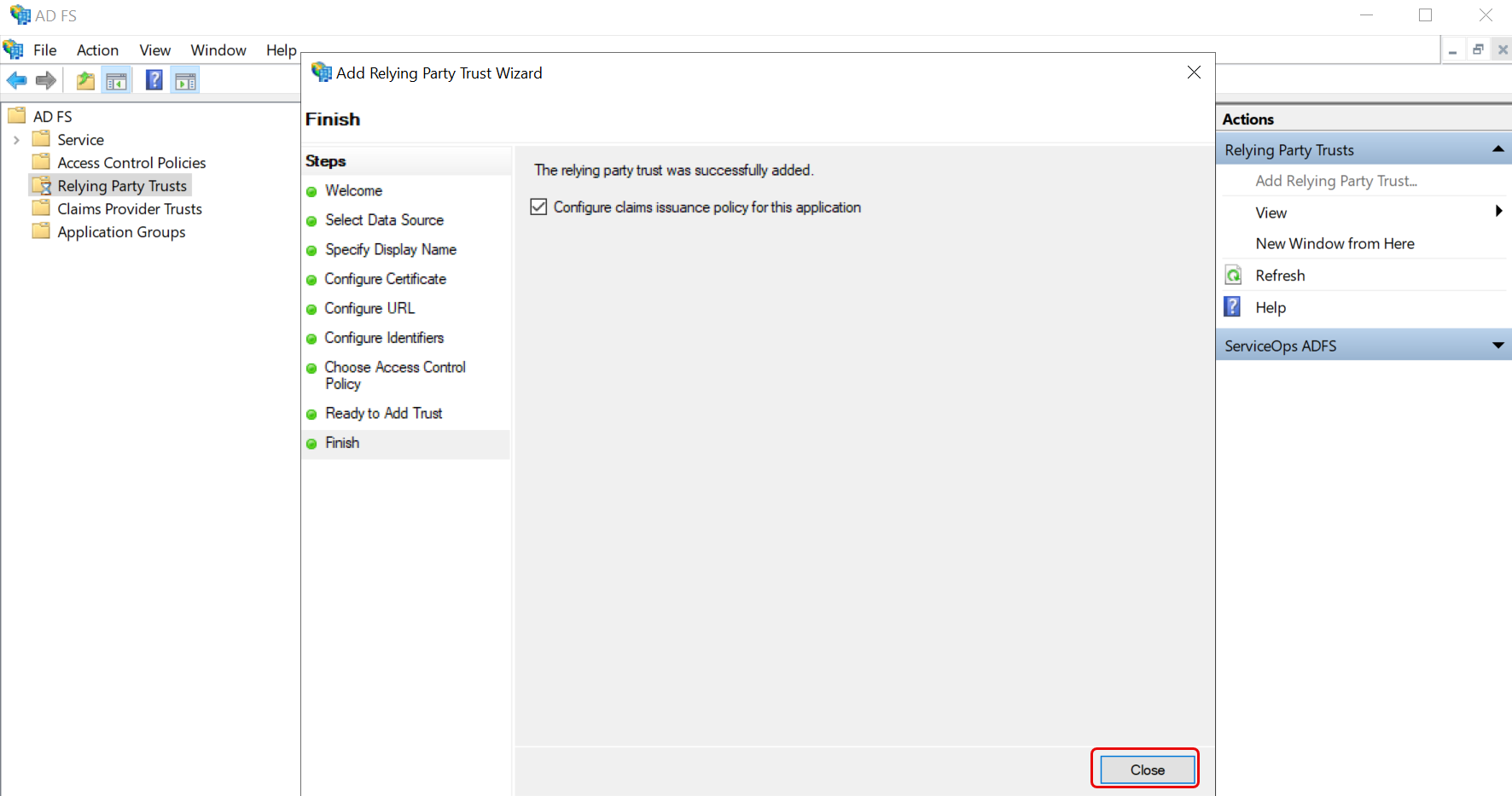Screen dimensions: 1512x796
Task: Click the Up One Level folder icon
Action: 85,81
